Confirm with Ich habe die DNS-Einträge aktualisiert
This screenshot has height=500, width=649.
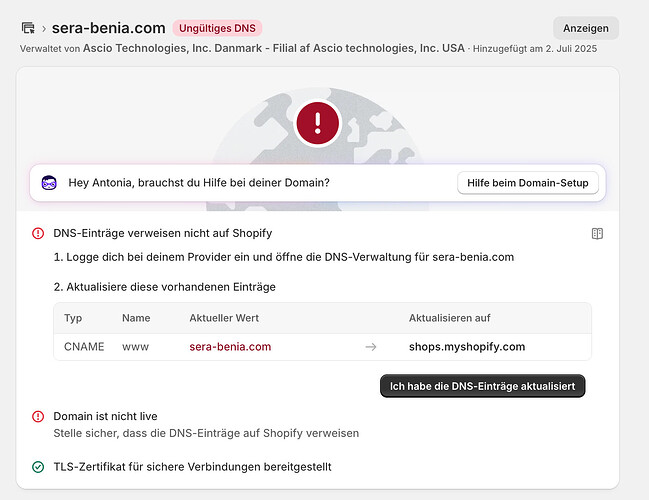(482, 386)
